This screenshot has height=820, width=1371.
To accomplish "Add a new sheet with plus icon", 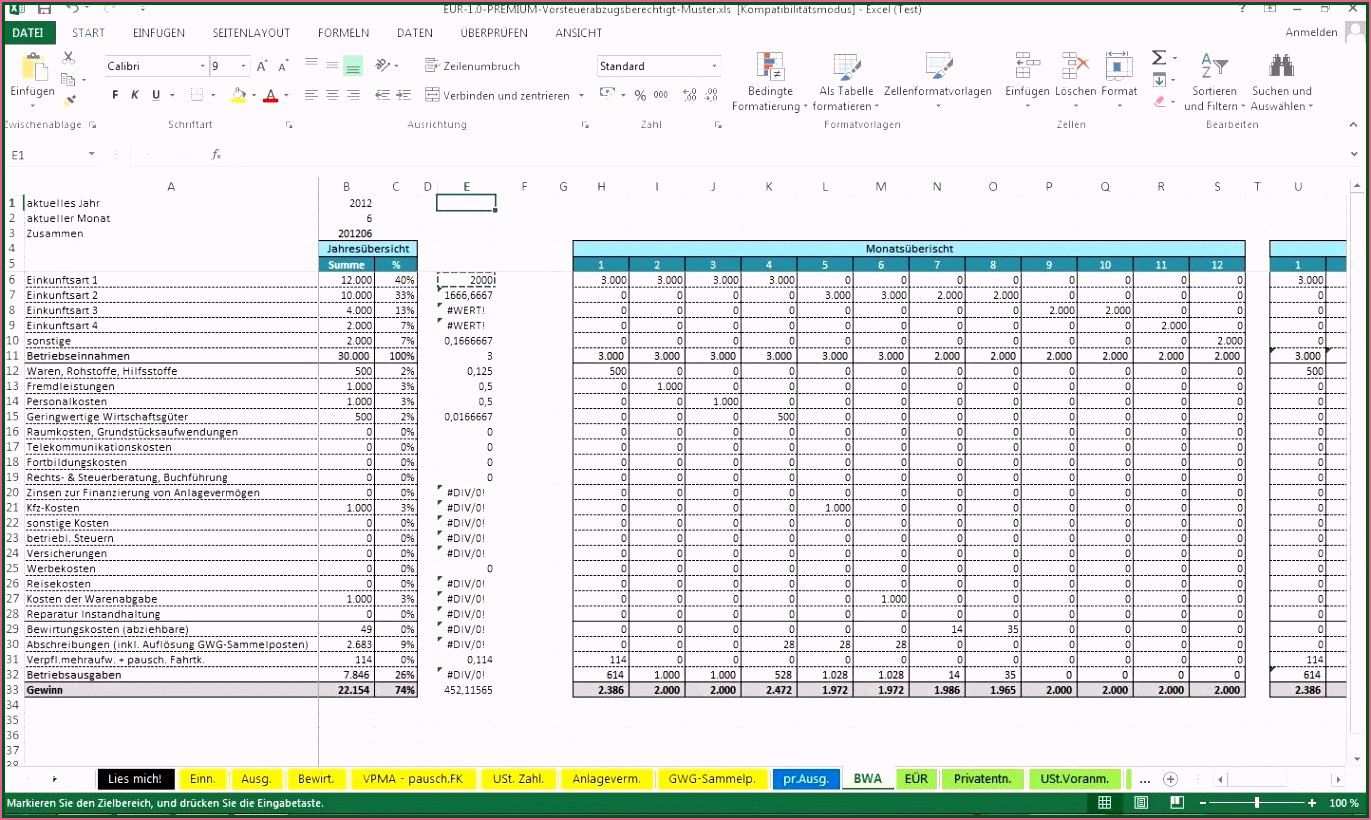I will [x=1170, y=779].
